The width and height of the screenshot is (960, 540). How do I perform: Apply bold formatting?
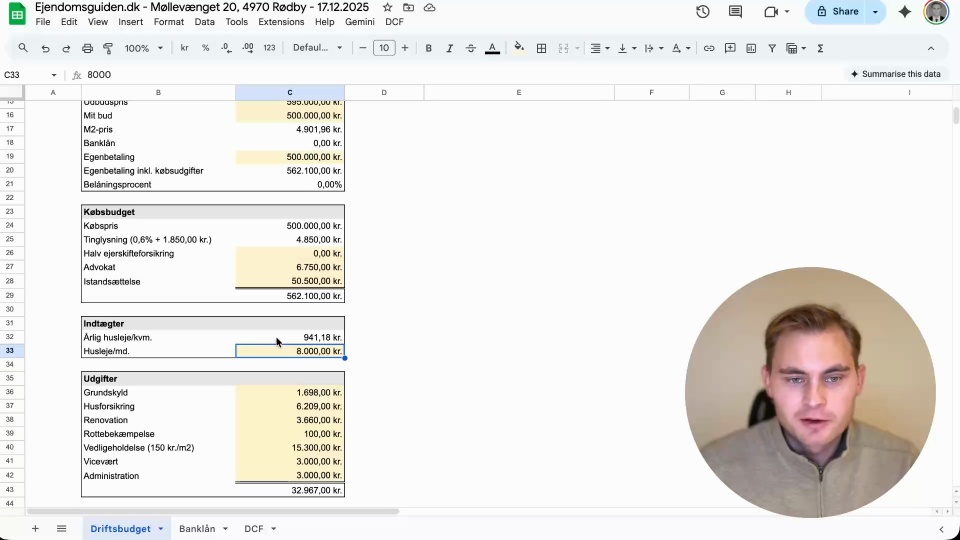pos(429,48)
